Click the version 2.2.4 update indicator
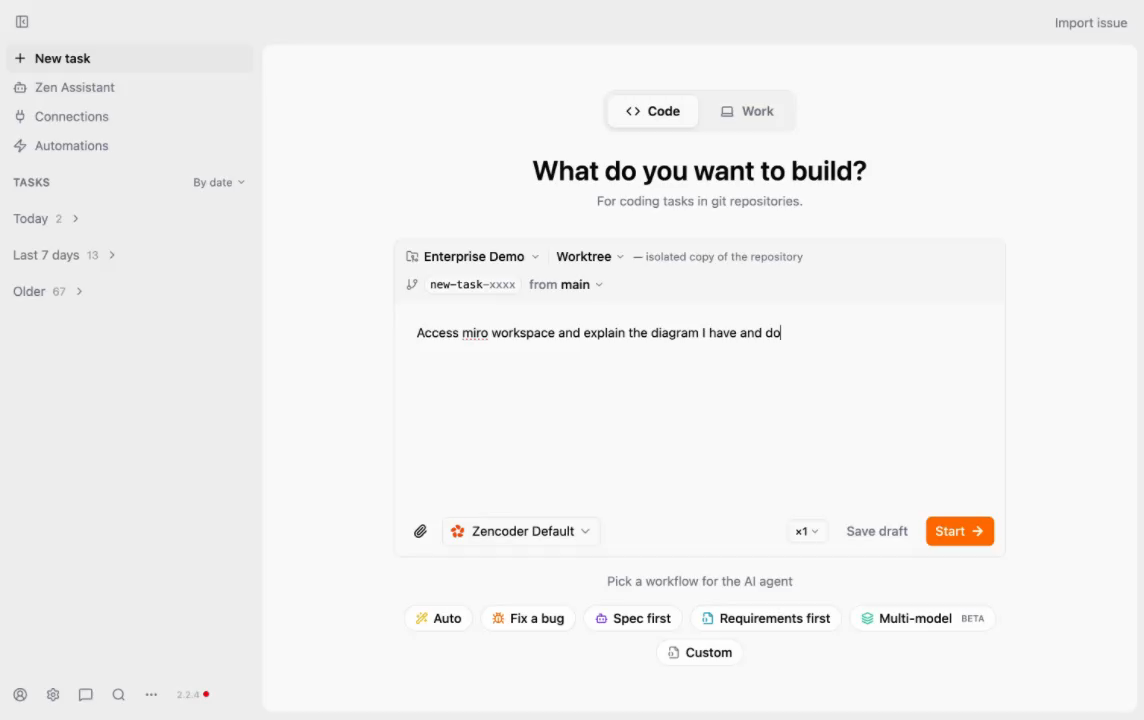Screen dimensions: 1144x720 (193, 694)
